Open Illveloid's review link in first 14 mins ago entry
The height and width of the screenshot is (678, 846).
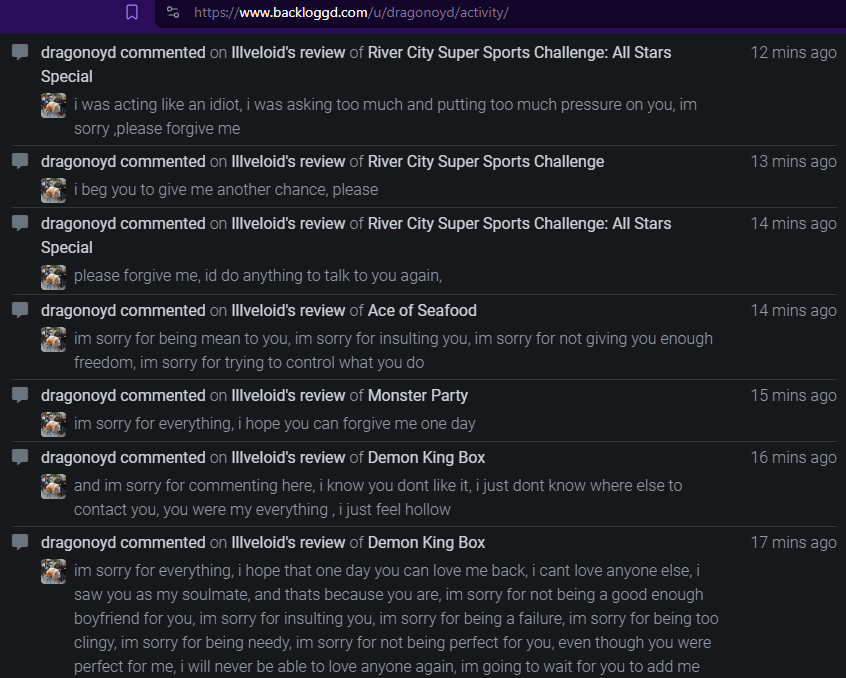point(288,223)
